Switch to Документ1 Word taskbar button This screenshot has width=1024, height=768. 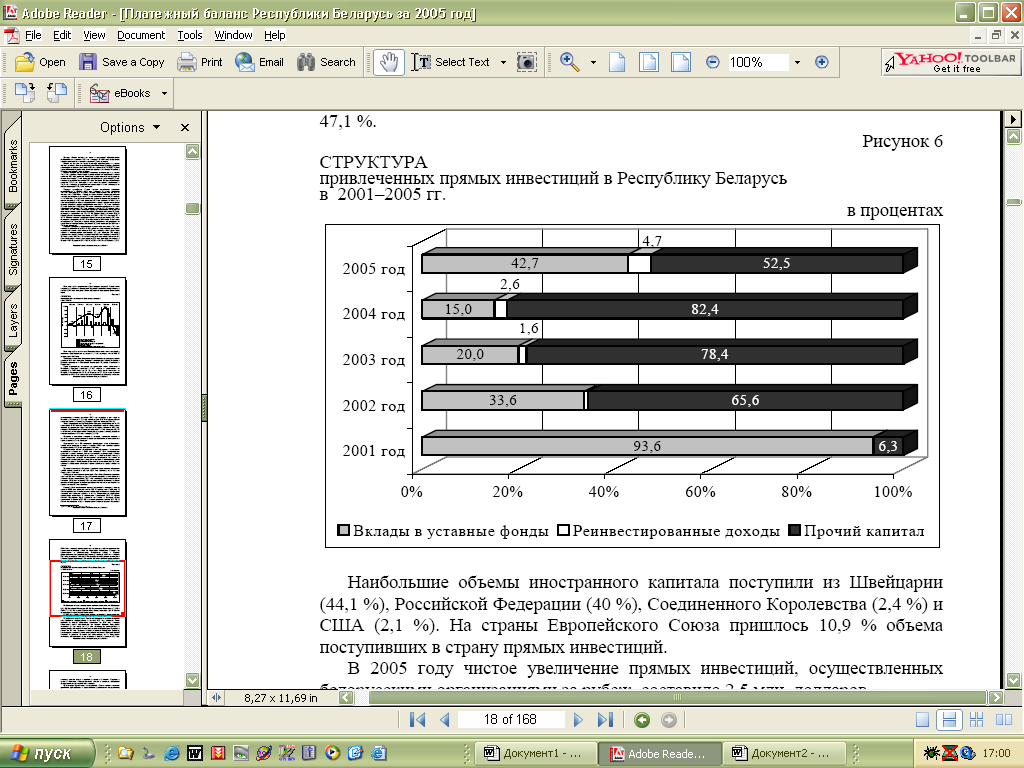536,753
